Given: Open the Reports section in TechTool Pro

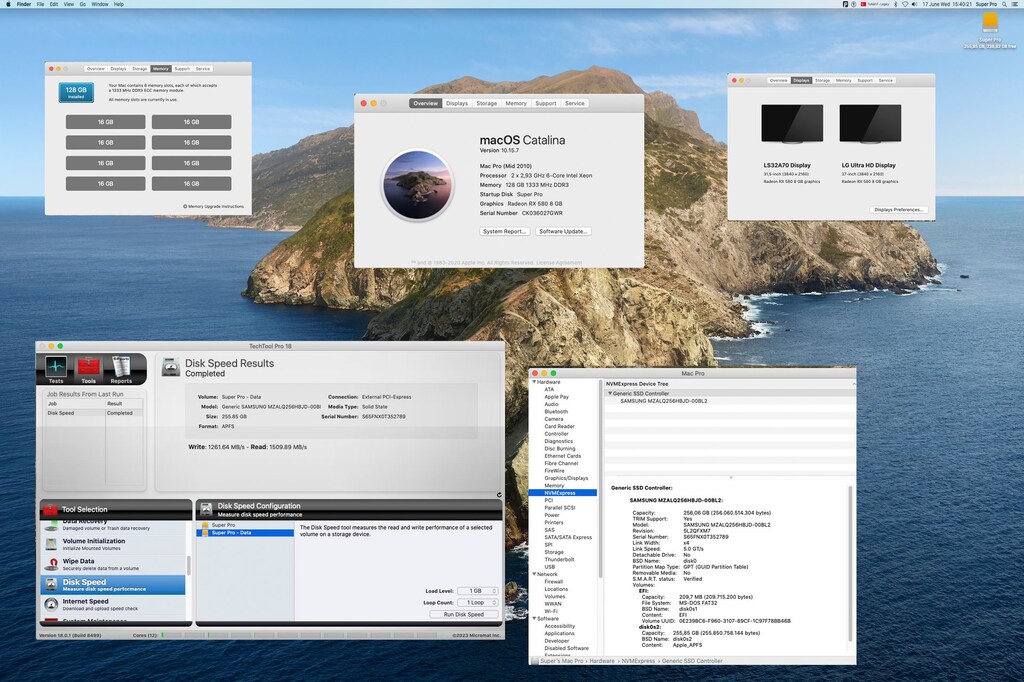Looking at the screenshot, I should click(x=121, y=370).
